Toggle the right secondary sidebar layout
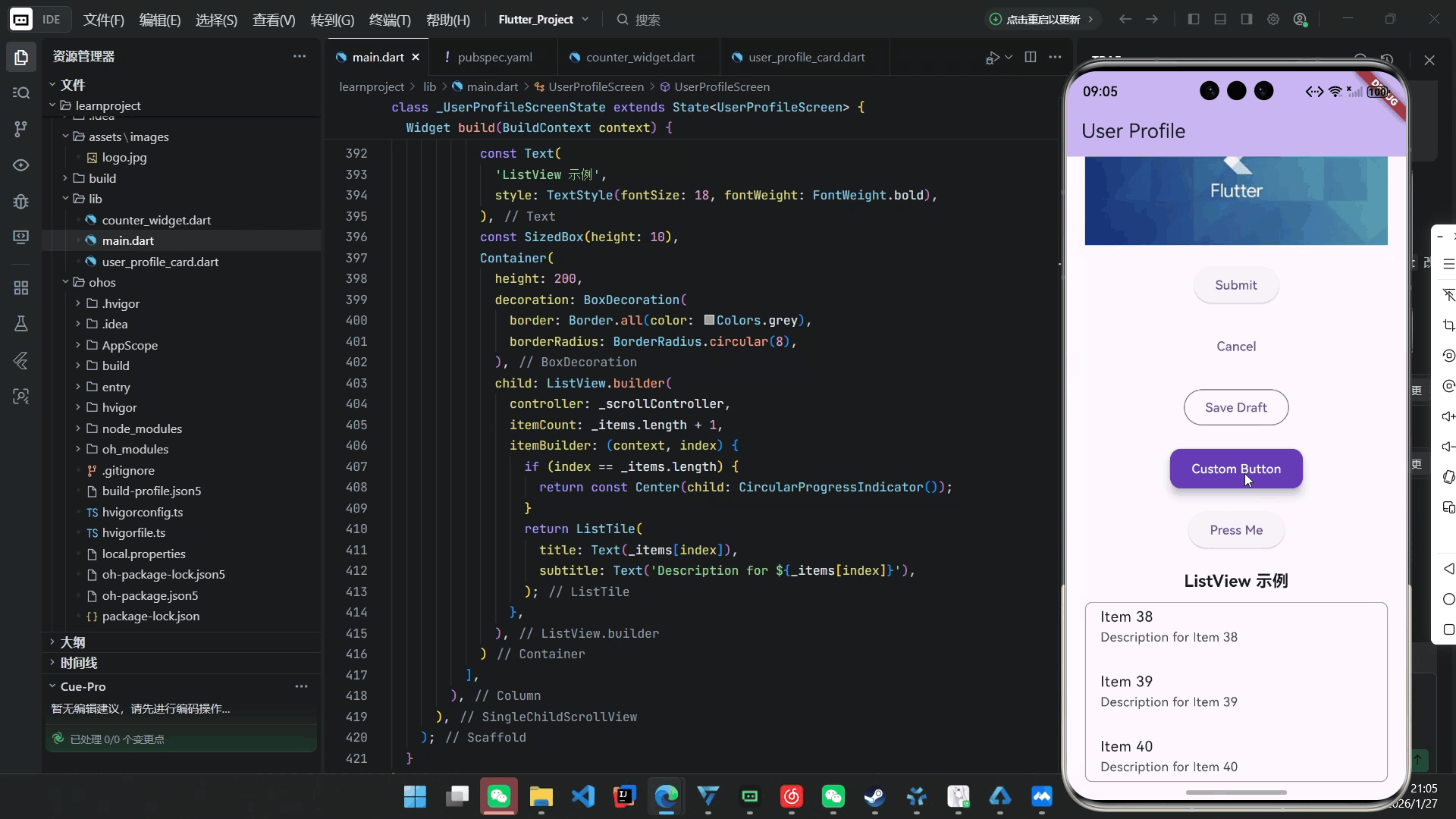This screenshot has height=819, width=1456. 1247,20
